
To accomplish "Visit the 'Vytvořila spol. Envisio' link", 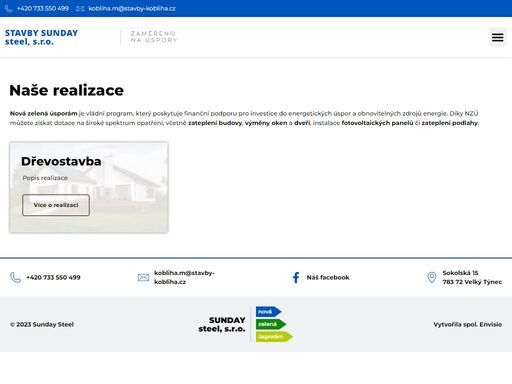I will coord(467,324).
